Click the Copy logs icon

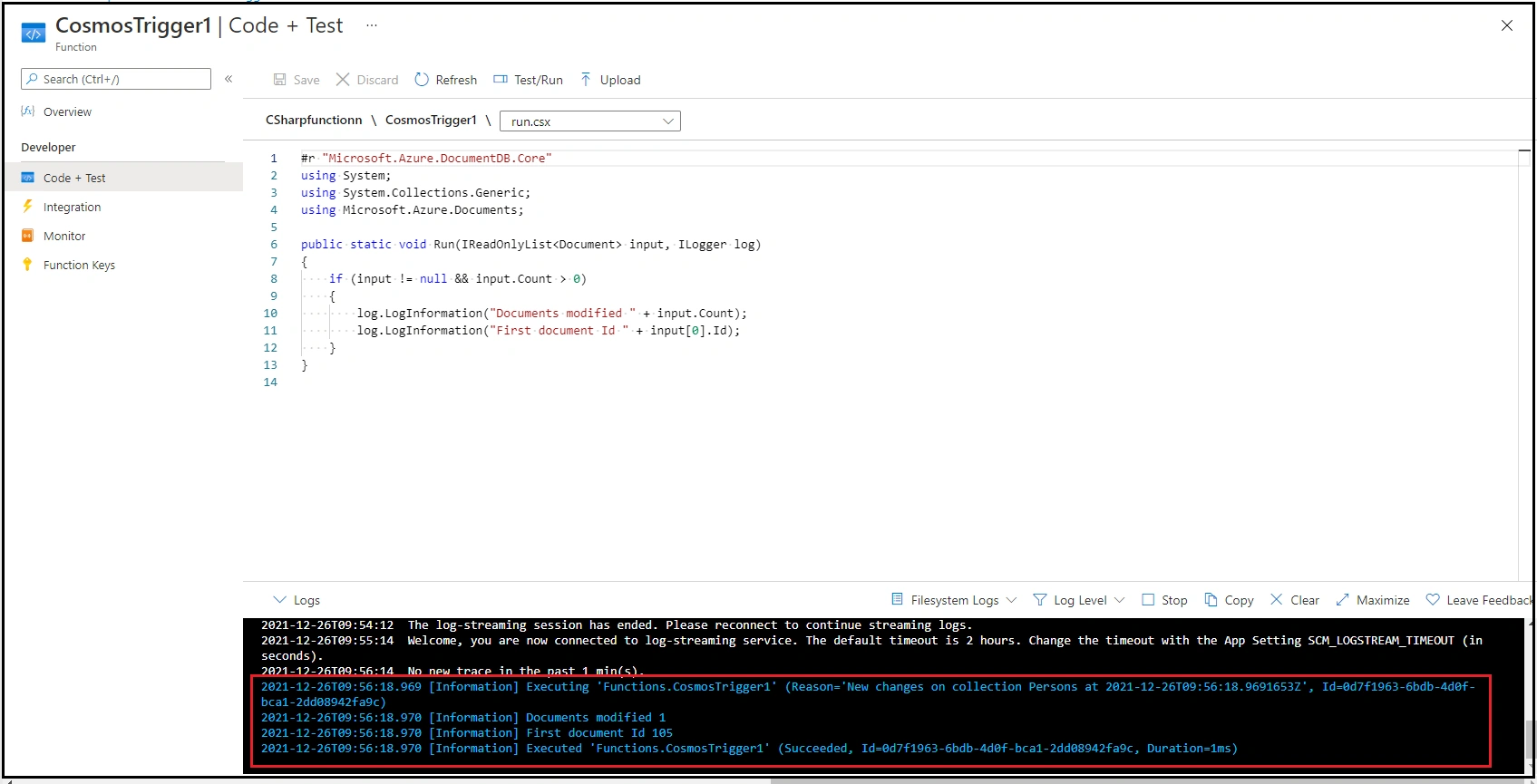point(1211,599)
